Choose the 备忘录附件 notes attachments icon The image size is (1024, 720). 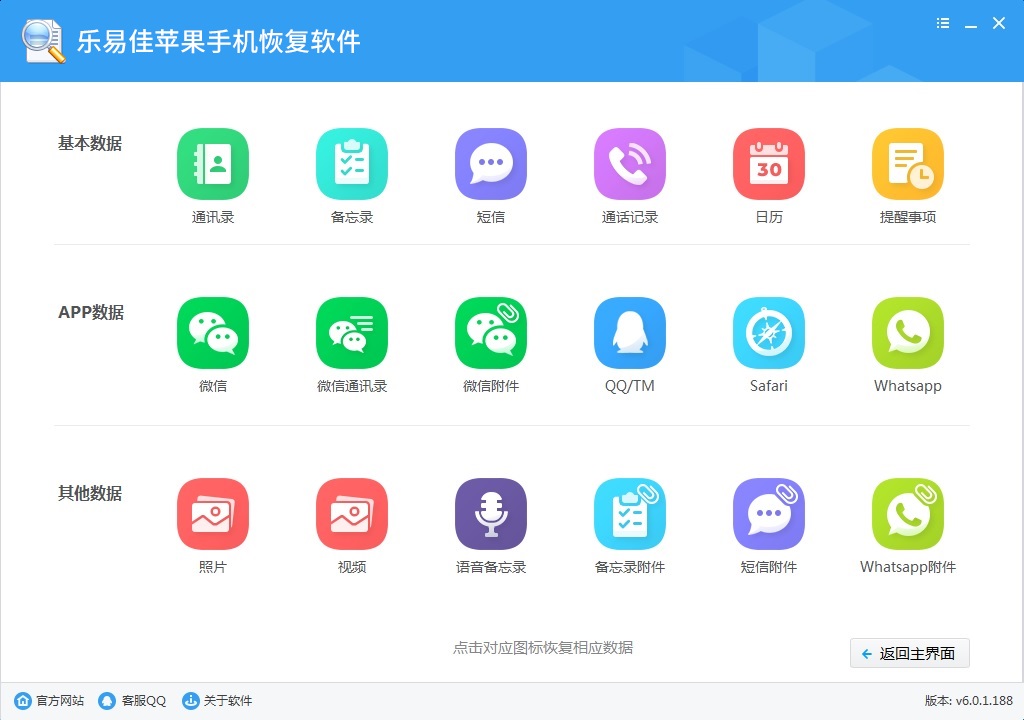[x=630, y=514]
